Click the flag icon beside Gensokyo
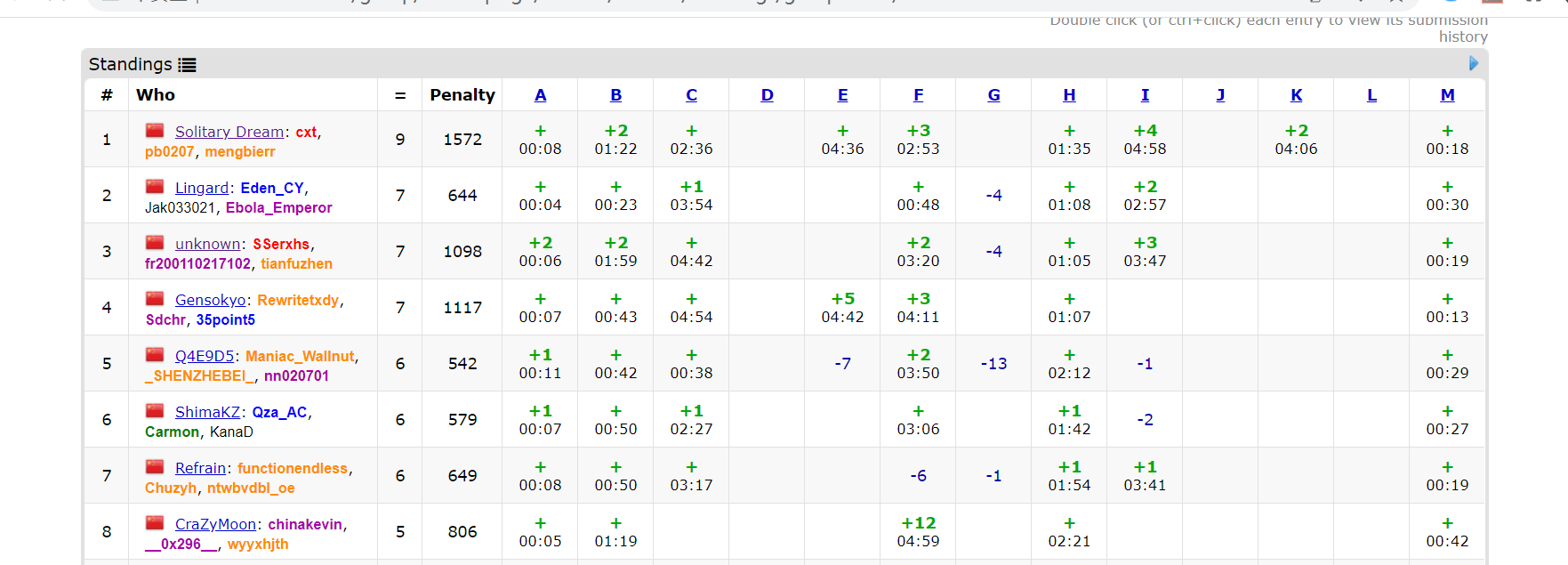The image size is (1568, 565). [x=155, y=299]
